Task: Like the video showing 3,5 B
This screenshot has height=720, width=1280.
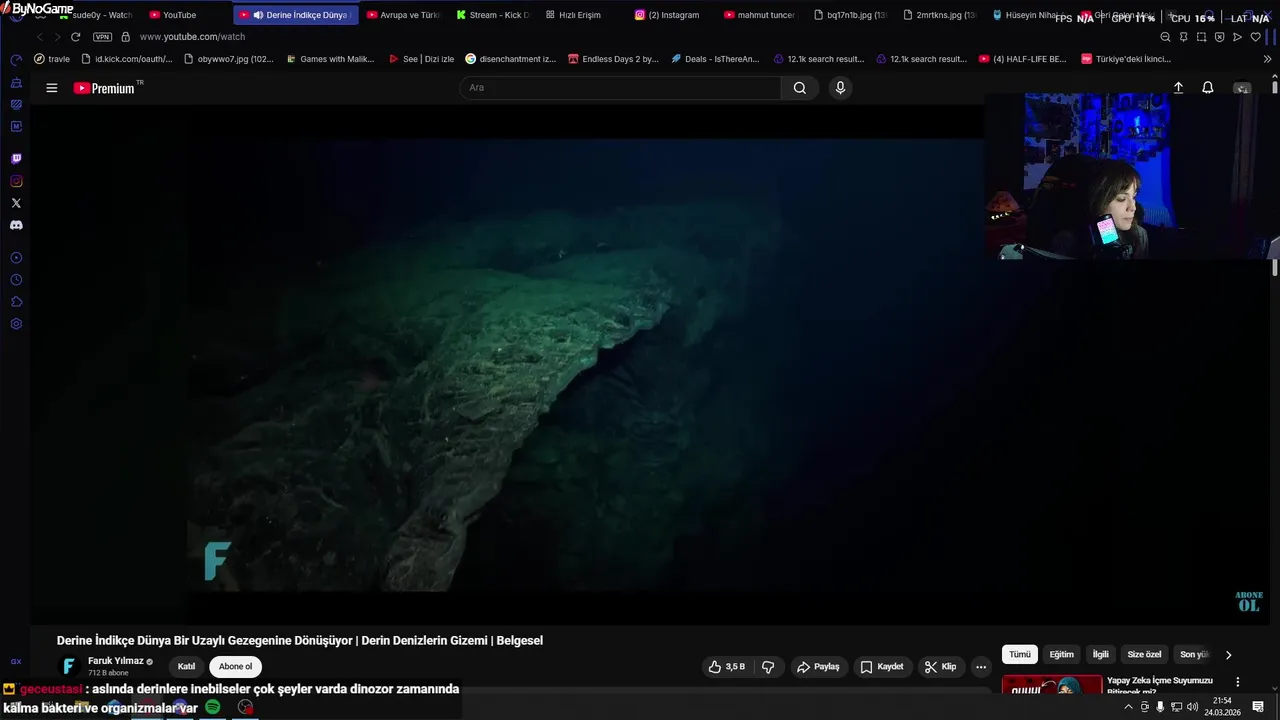Action: pyautogui.click(x=728, y=667)
